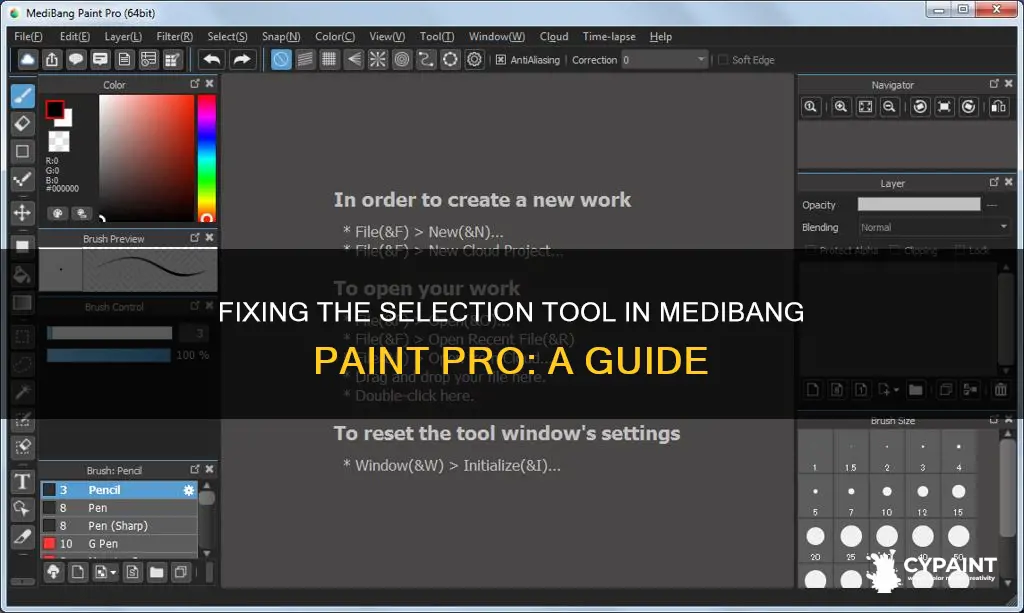The height and width of the screenshot is (613, 1024).
Task: Click the foreground black color swatch
Action: (54, 109)
